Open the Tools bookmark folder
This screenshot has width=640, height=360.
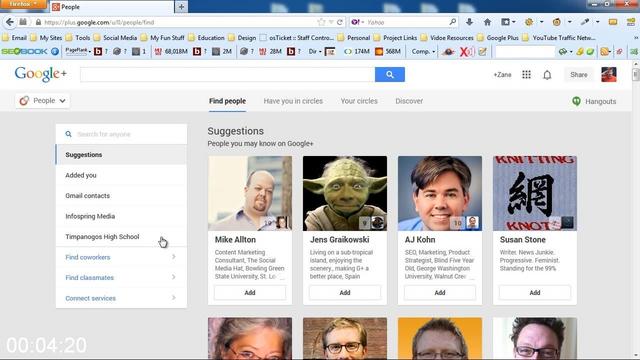78,38
